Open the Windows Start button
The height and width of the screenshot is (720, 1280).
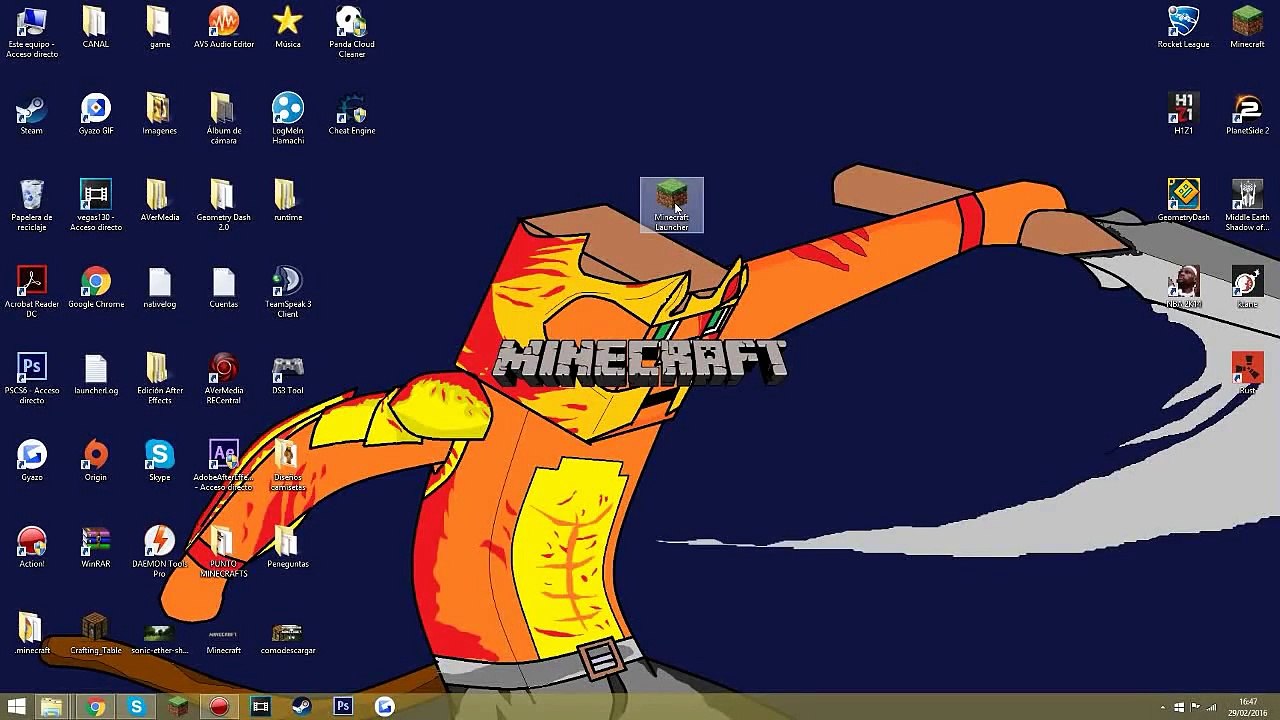[x=17, y=707]
